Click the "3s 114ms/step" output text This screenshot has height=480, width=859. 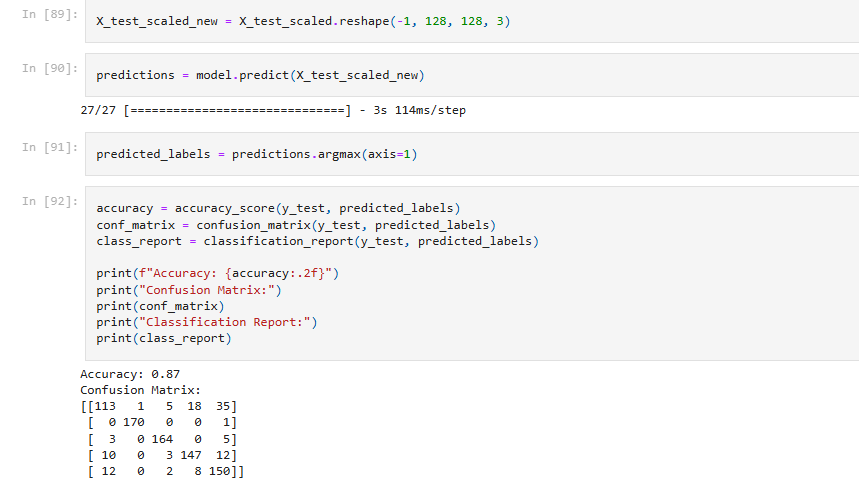(420, 110)
